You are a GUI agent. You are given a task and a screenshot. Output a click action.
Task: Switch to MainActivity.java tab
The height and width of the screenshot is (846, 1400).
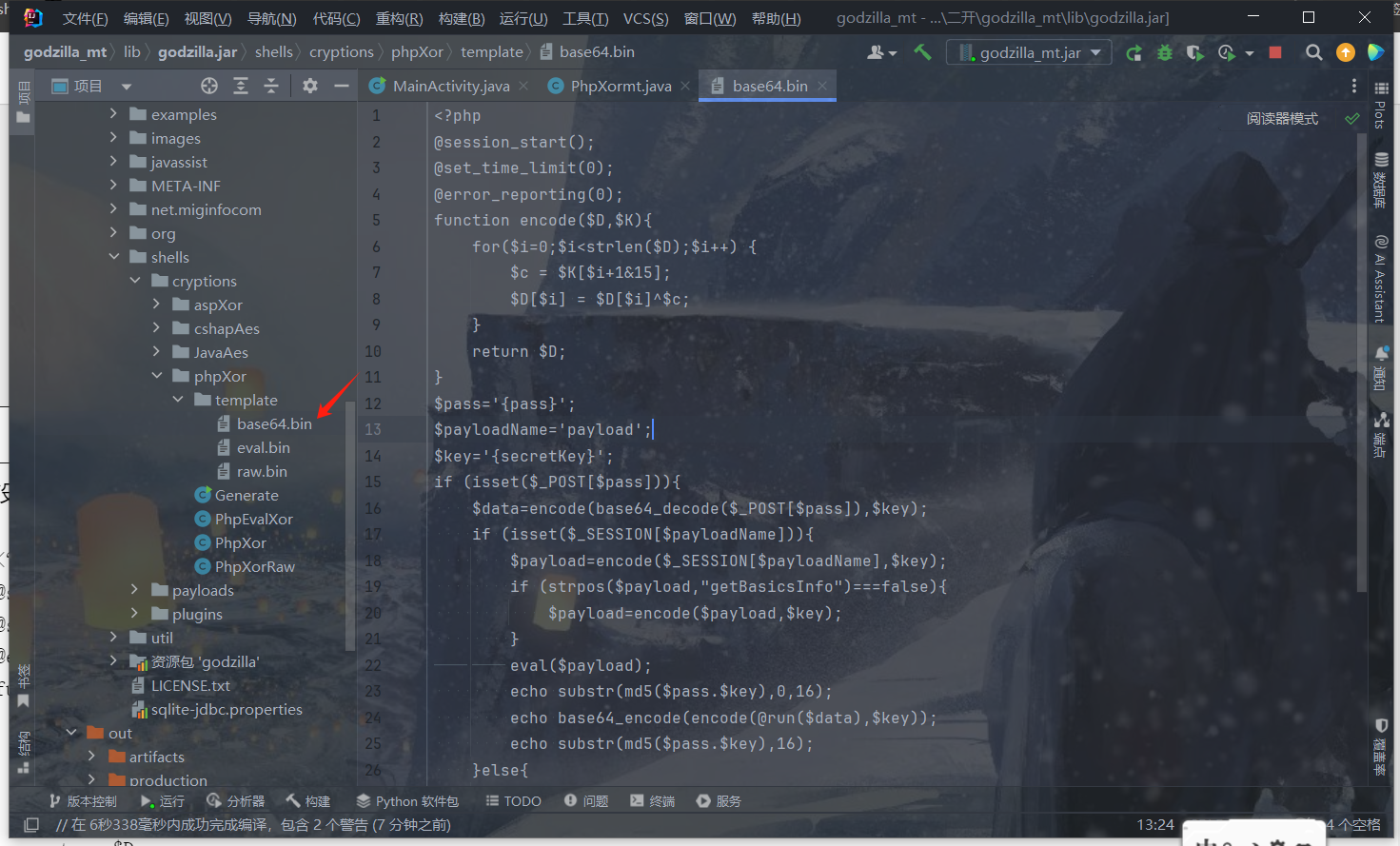[451, 86]
